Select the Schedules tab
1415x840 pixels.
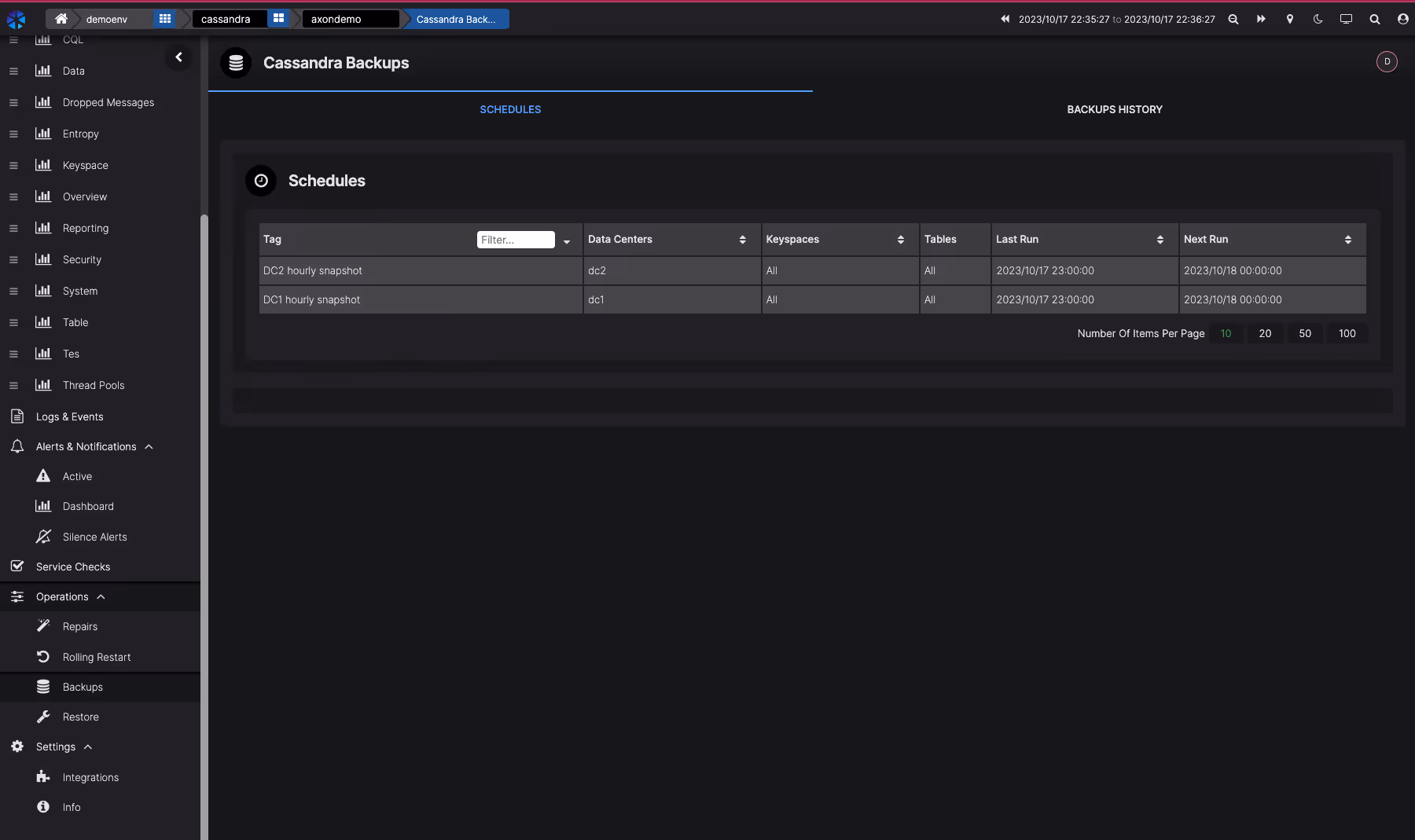(510, 109)
